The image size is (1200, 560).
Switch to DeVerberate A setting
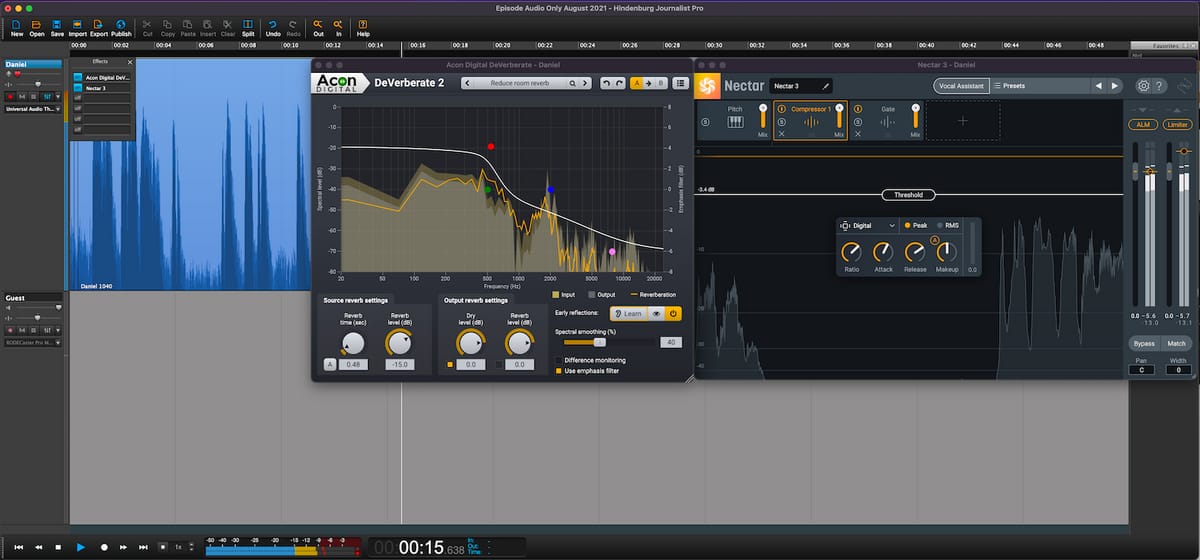click(637, 83)
